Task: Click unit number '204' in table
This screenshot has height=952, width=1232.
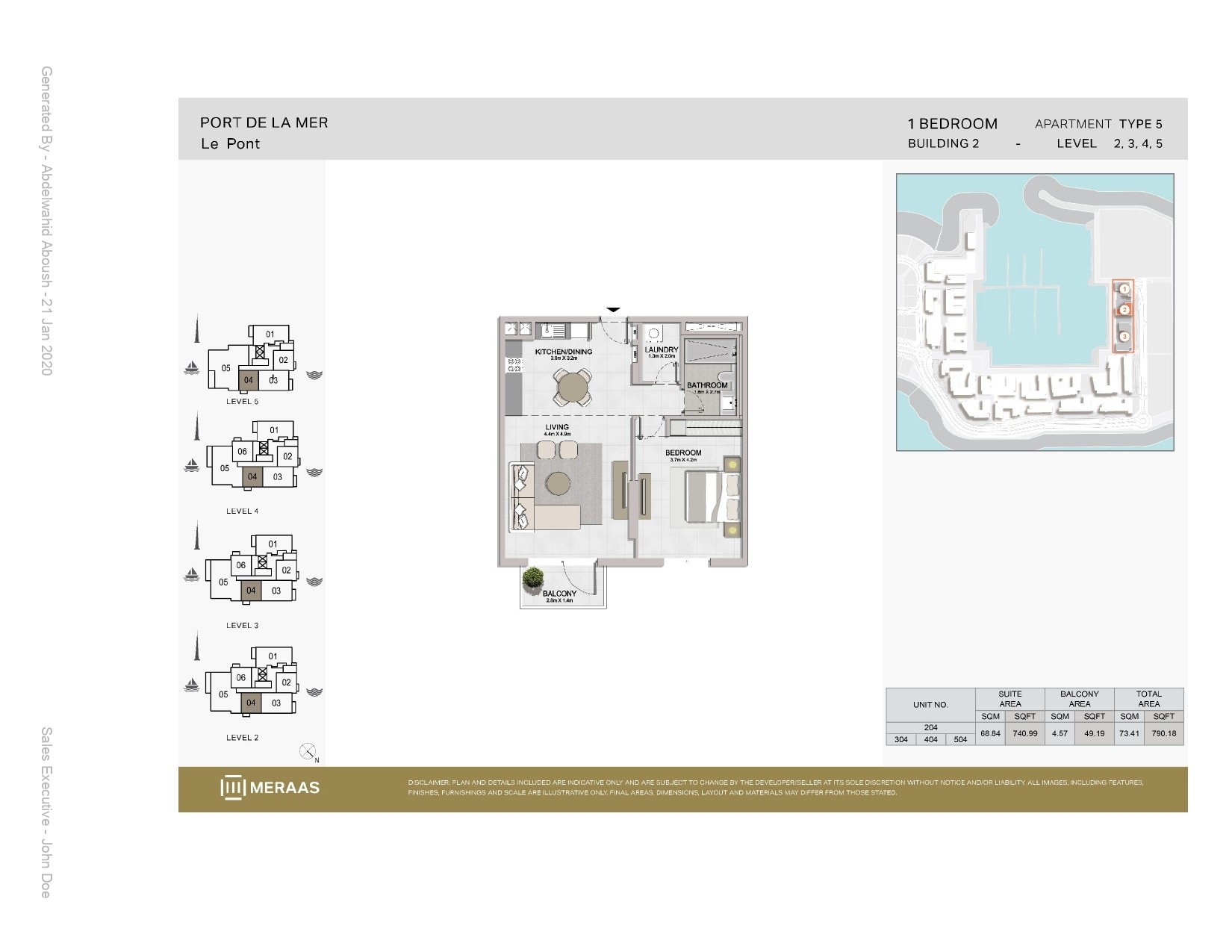Action: coord(930,727)
